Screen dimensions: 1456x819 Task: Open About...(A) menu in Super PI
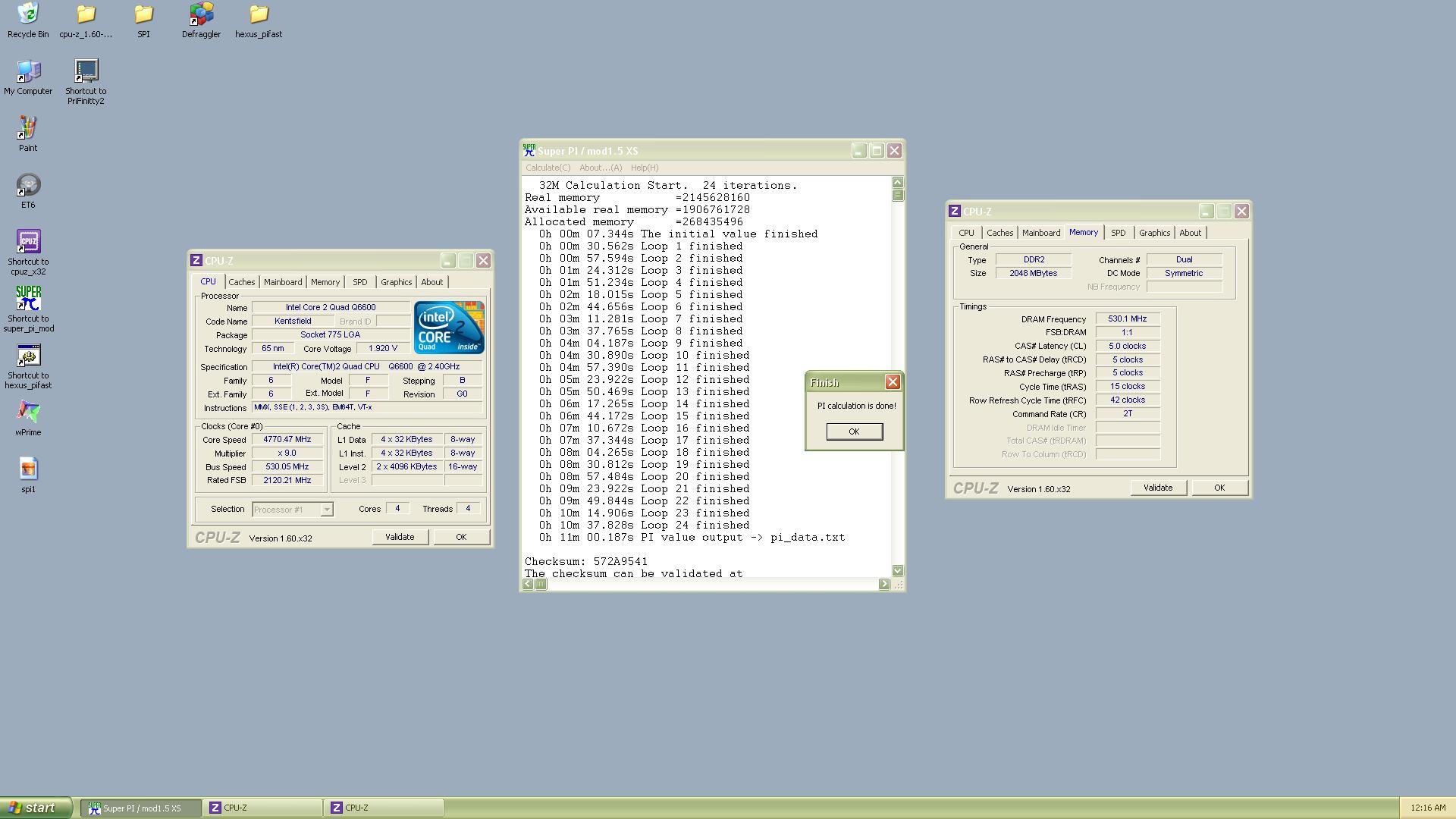coord(600,168)
